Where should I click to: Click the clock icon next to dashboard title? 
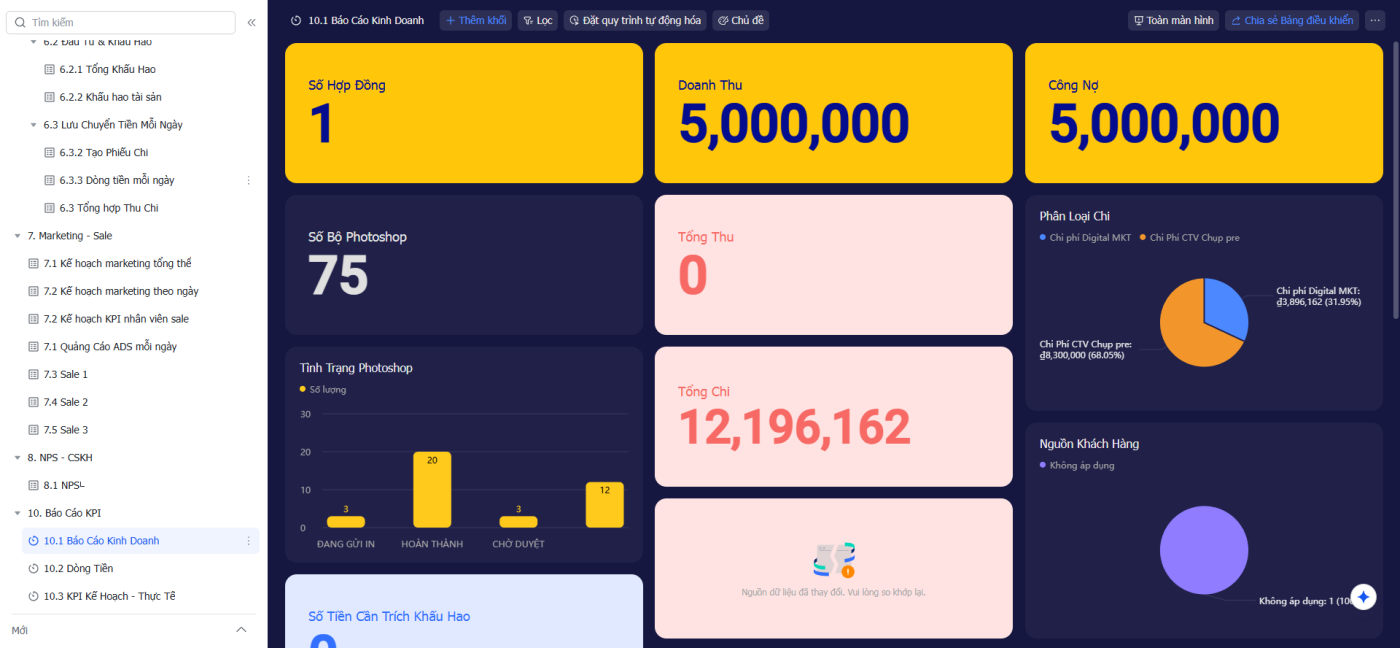[296, 20]
